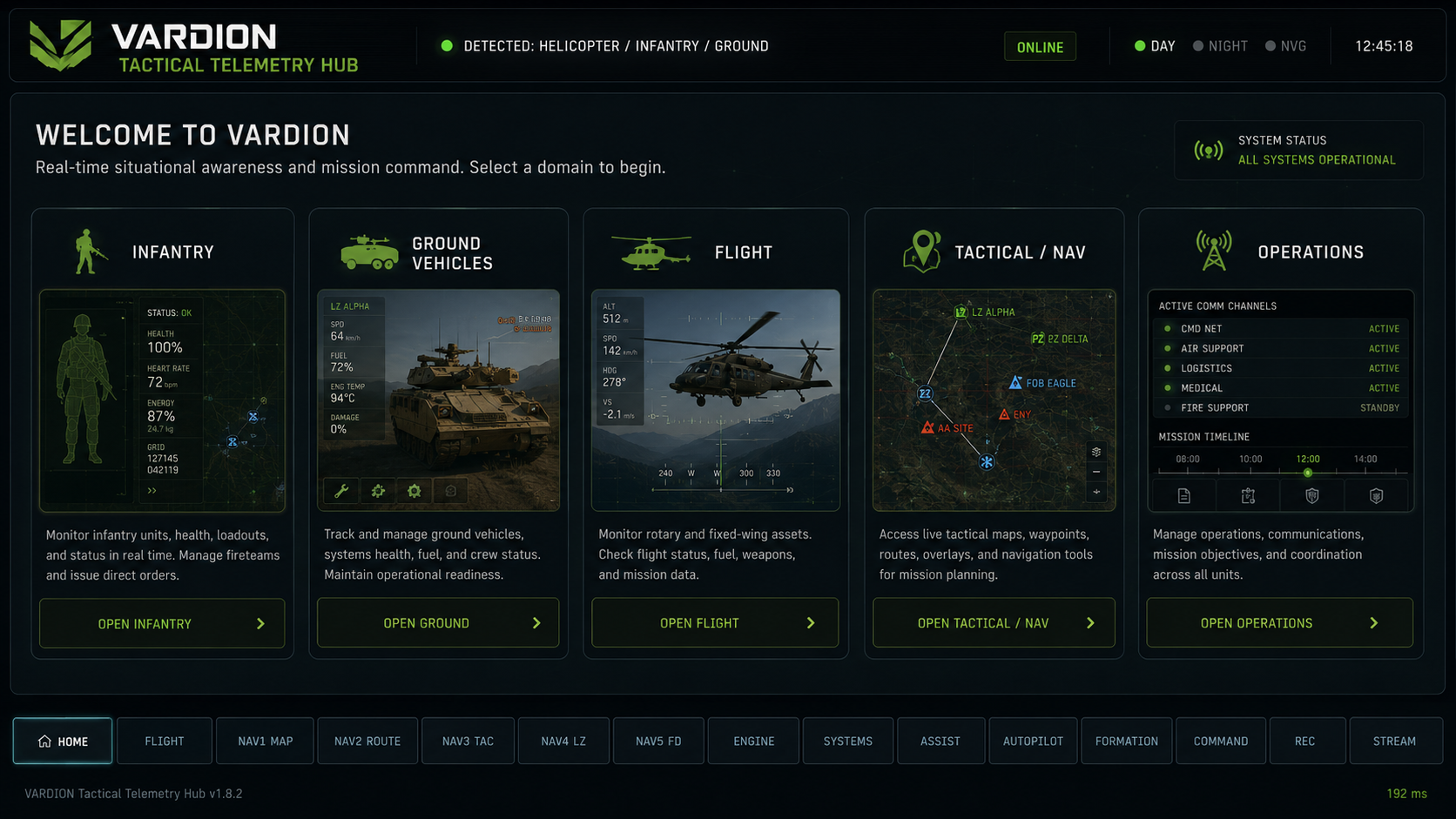Click the soldier silhouette in Infantry panel
This screenshot has width=1456, height=819.
(84, 388)
